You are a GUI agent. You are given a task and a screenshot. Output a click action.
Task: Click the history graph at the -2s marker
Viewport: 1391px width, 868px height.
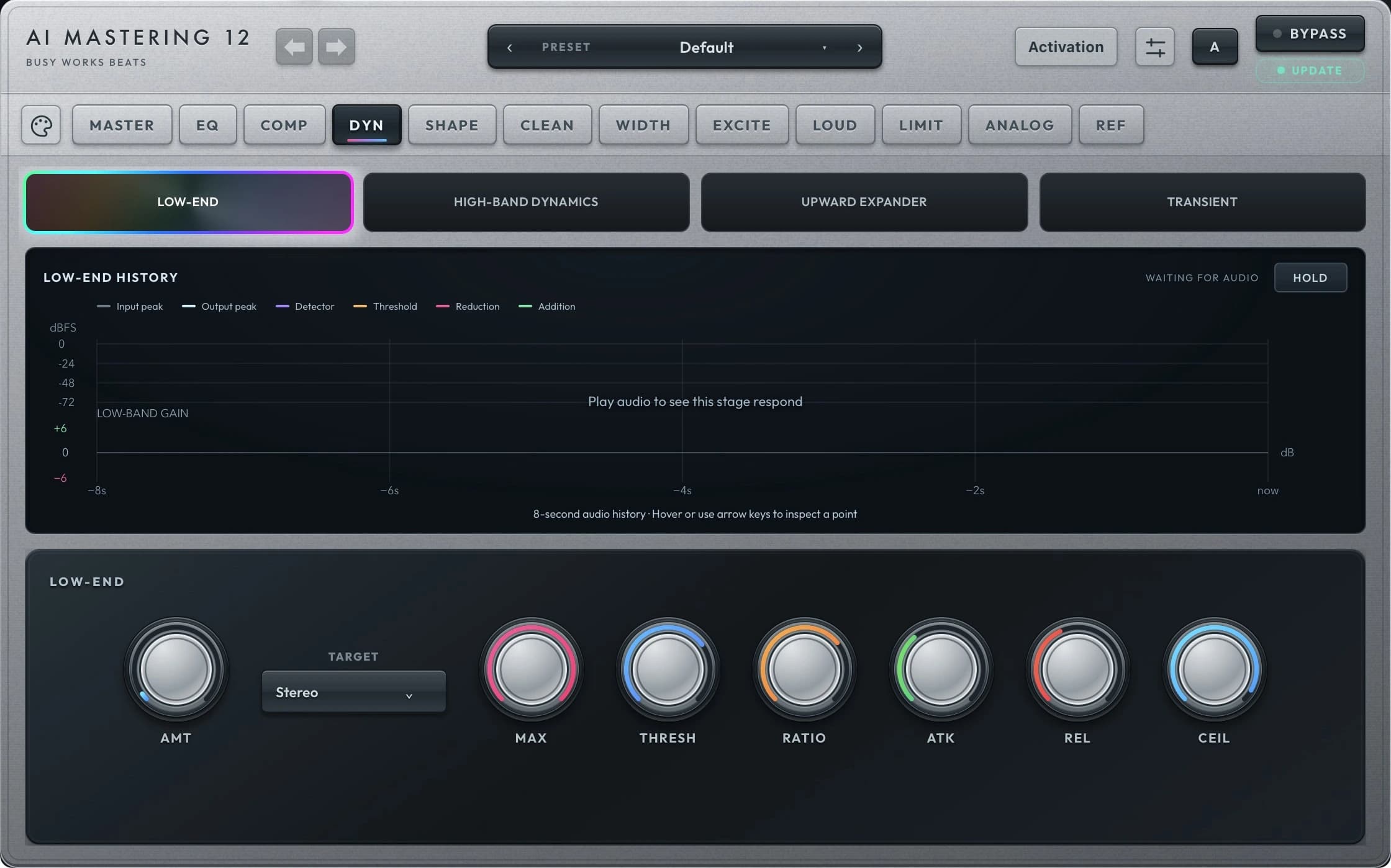975,491
